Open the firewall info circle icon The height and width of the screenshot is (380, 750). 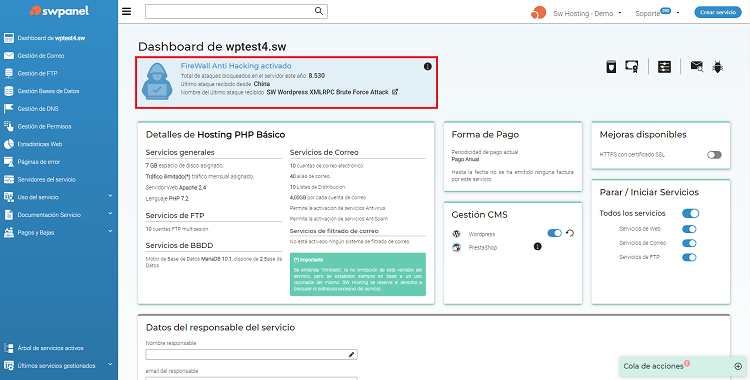[x=428, y=67]
